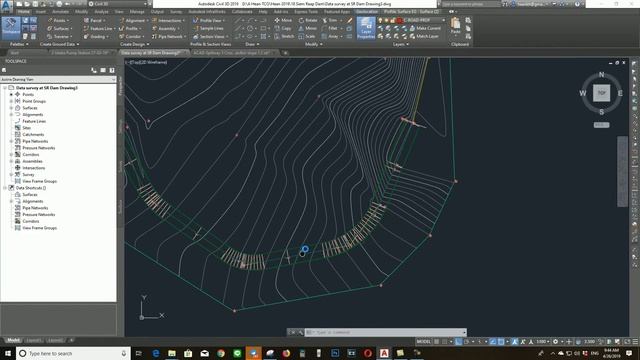
Task: Open the Layer Properties manager
Action: click(x=366, y=28)
